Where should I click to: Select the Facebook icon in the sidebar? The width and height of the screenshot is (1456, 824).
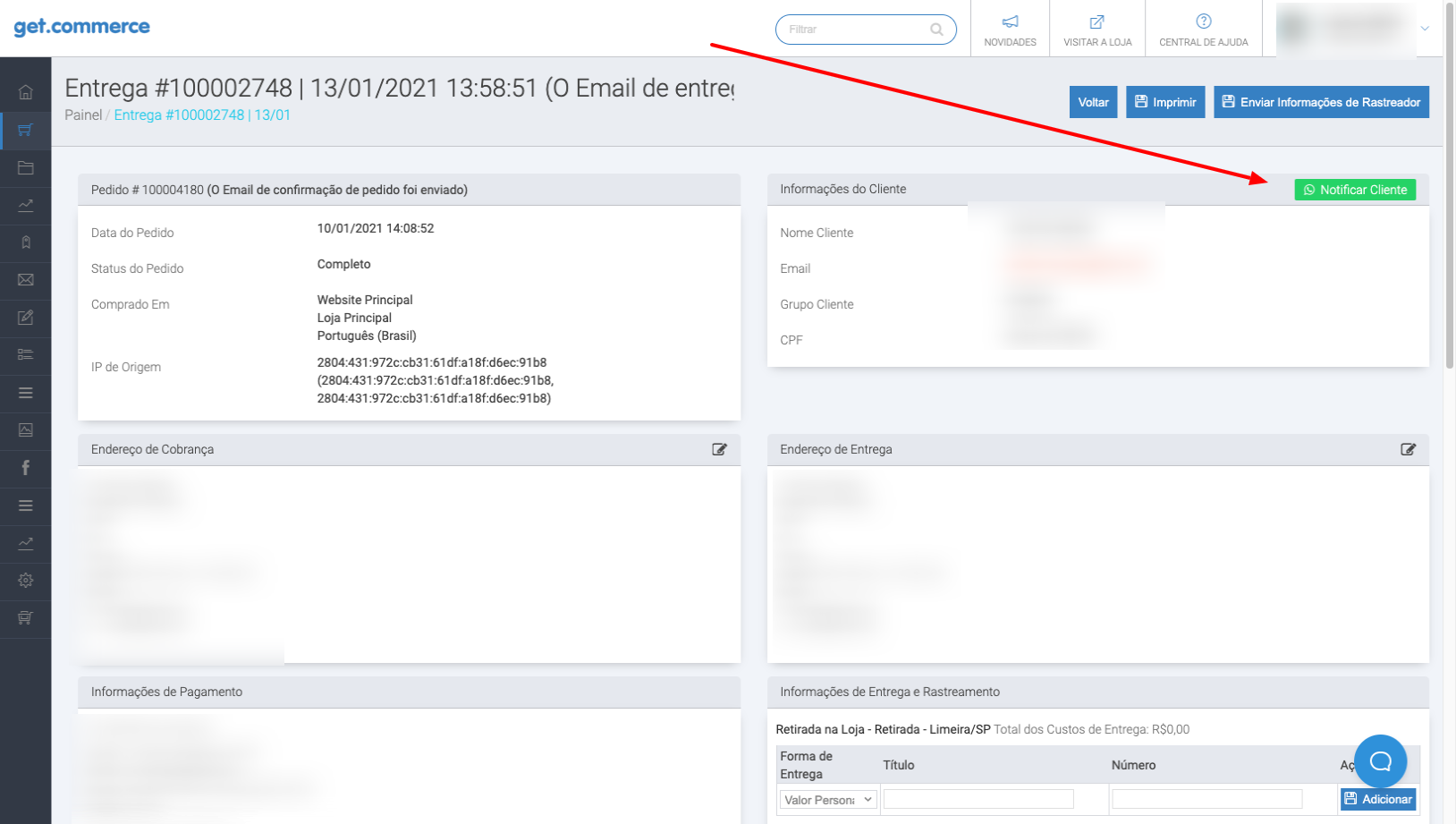(25, 468)
